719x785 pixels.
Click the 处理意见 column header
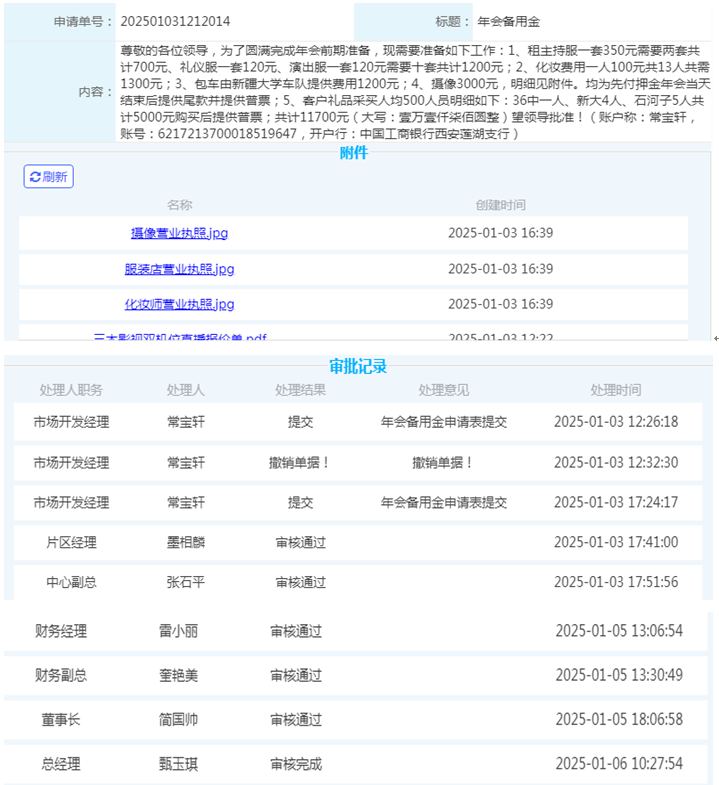443,390
